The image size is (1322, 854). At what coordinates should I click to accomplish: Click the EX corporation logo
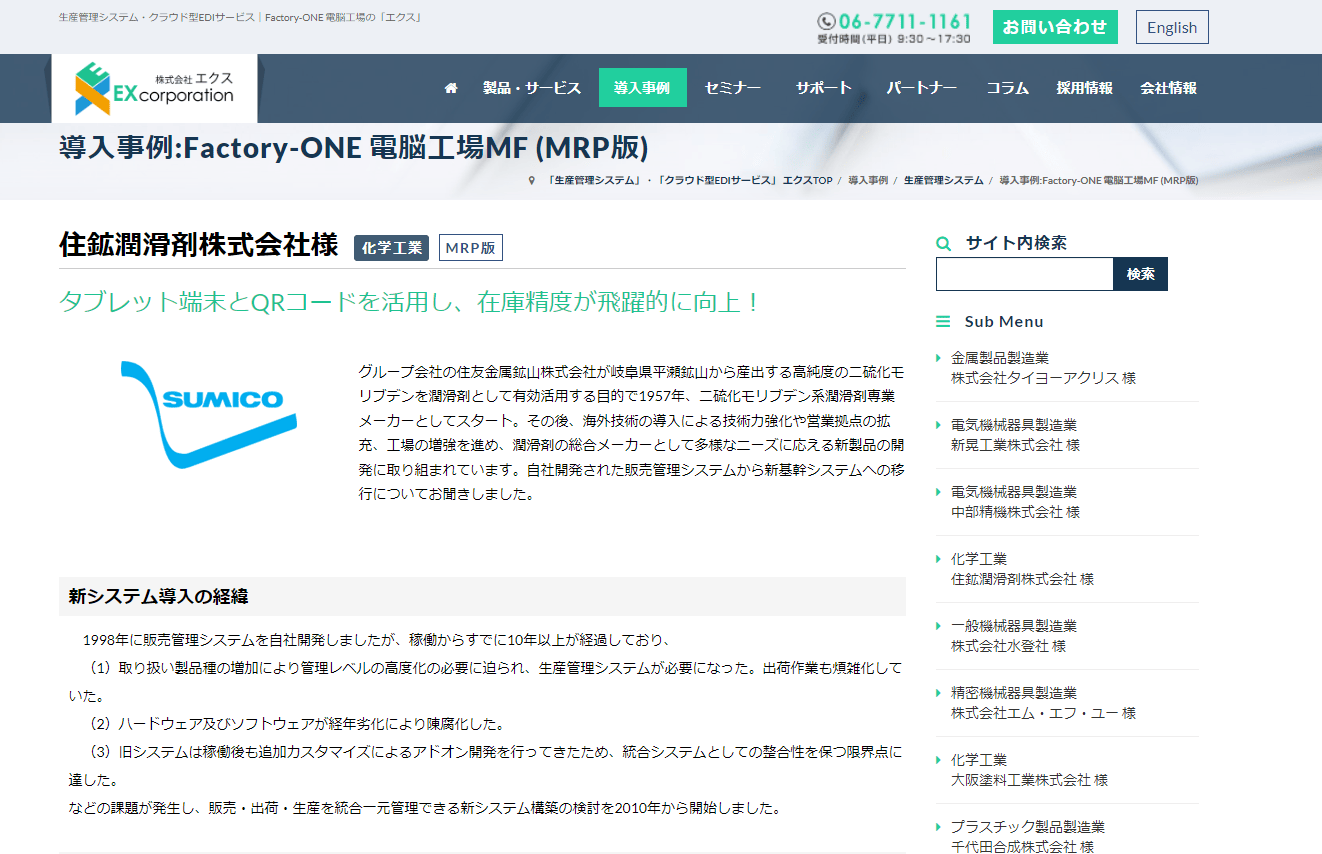154,88
